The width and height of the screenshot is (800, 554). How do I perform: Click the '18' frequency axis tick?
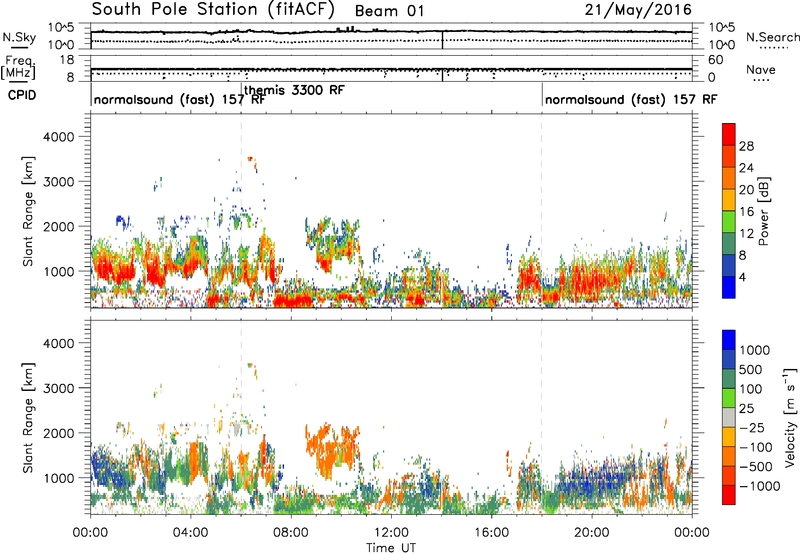coord(67,60)
